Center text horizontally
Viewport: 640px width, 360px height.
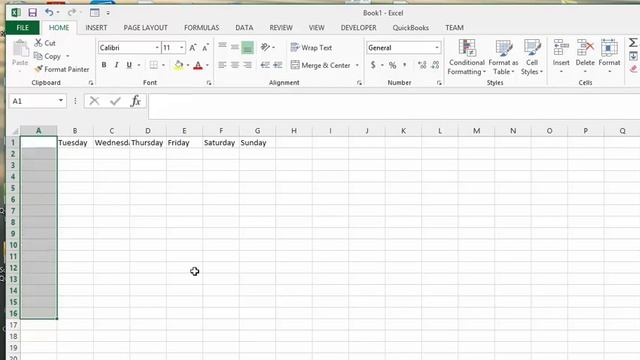[235, 65]
